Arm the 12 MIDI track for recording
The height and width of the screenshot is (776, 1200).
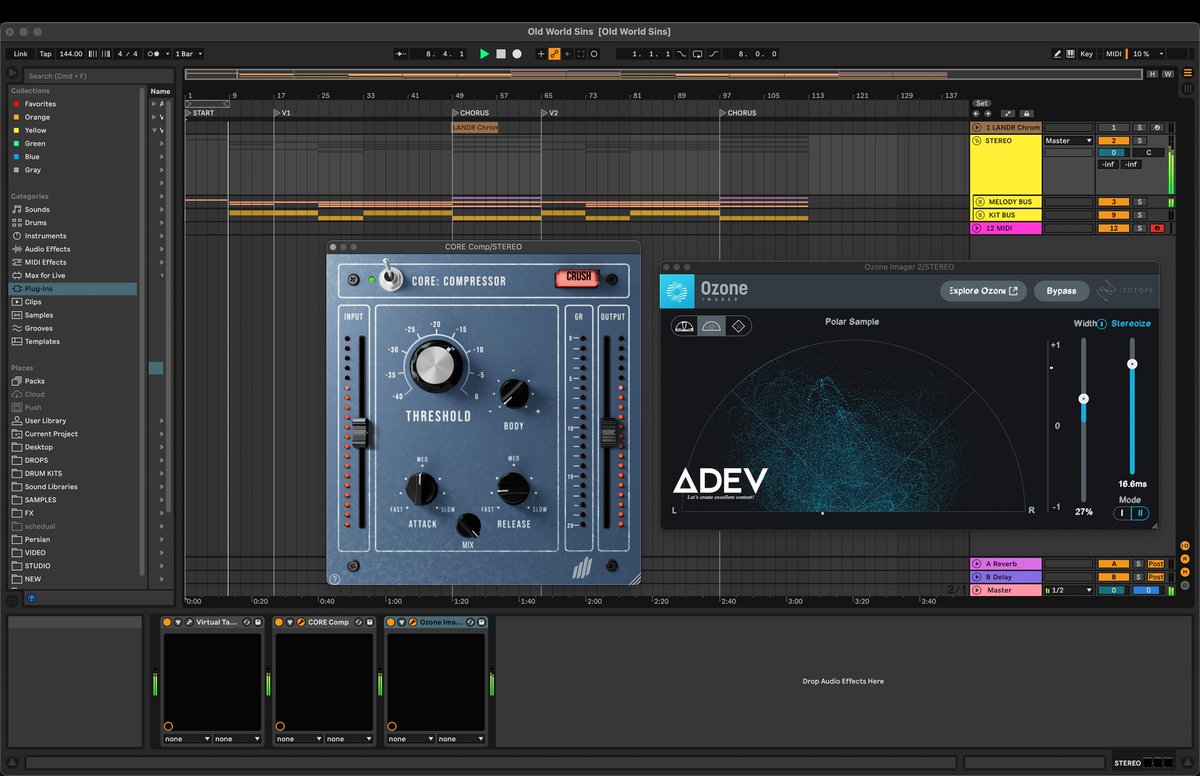1157,228
